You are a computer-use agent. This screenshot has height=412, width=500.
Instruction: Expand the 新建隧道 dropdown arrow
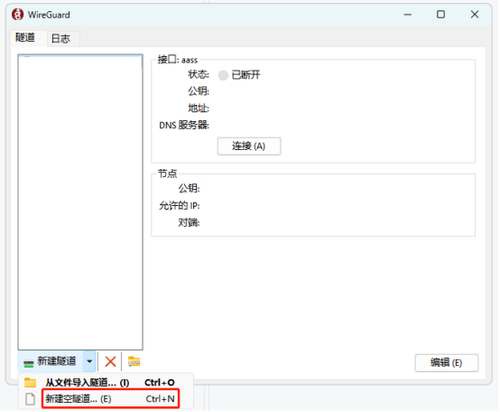click(x=89, y=361)
